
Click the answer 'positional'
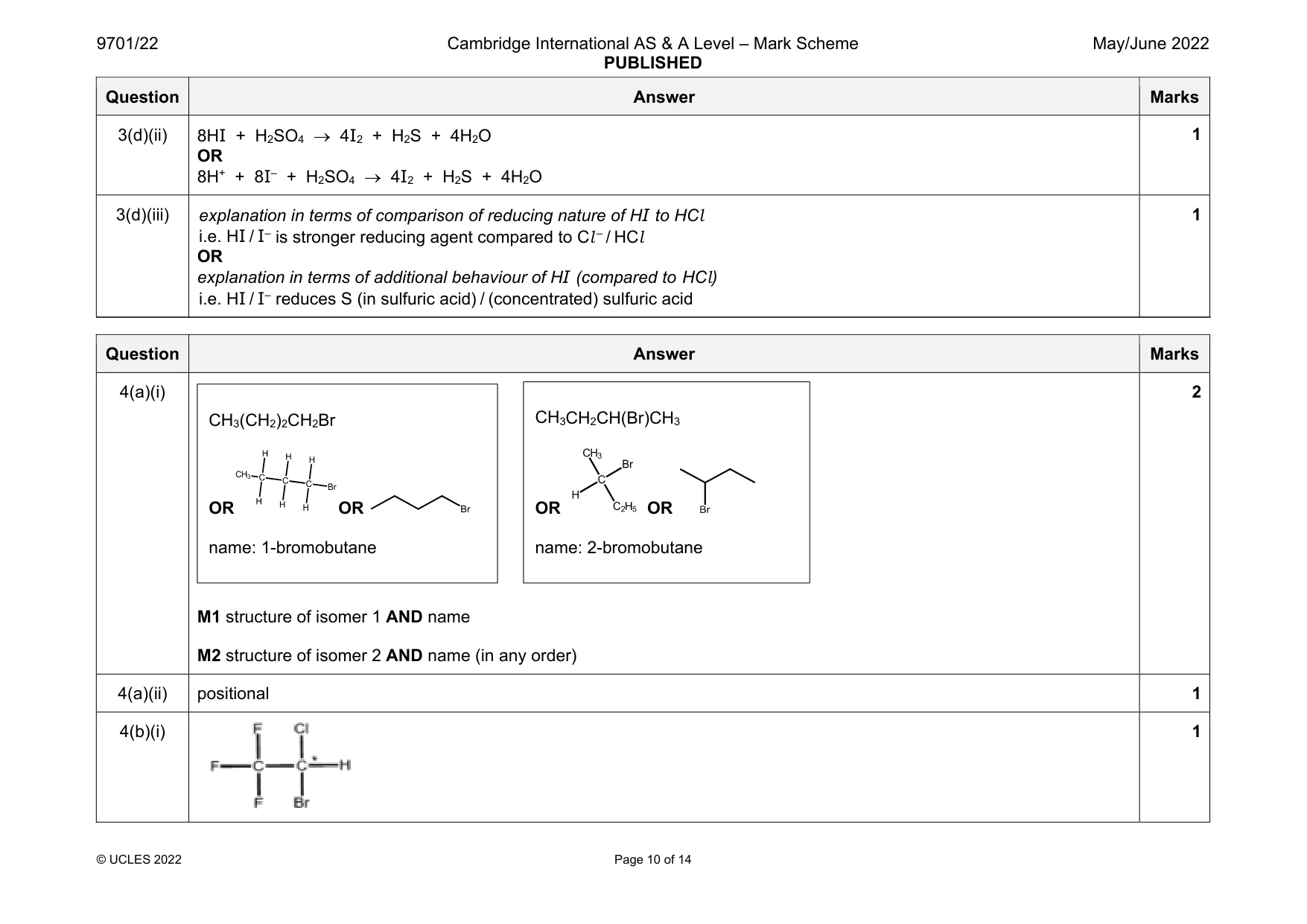pos(233,693)
